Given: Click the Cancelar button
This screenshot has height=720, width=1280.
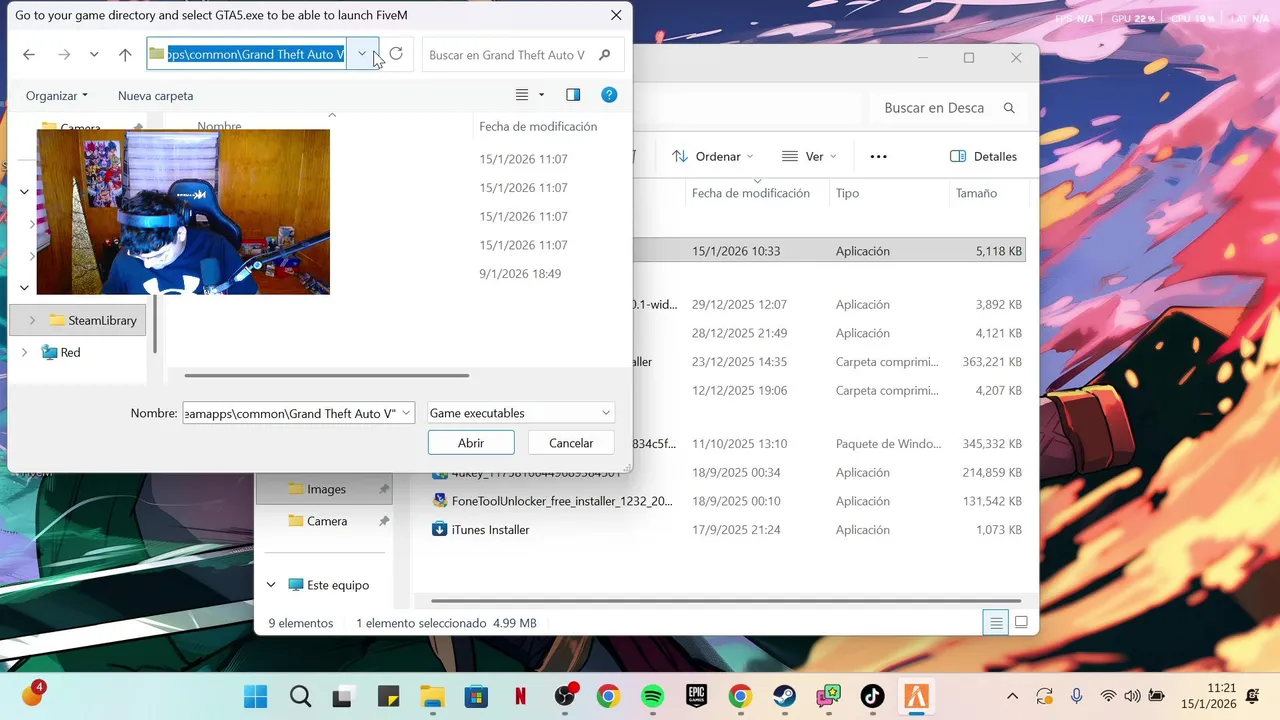Looking at the screenshot, I should click(571, 443).
